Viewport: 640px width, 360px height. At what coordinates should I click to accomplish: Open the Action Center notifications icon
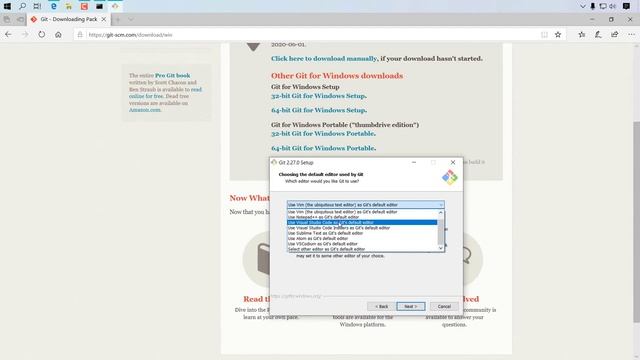tap(627, 6)
